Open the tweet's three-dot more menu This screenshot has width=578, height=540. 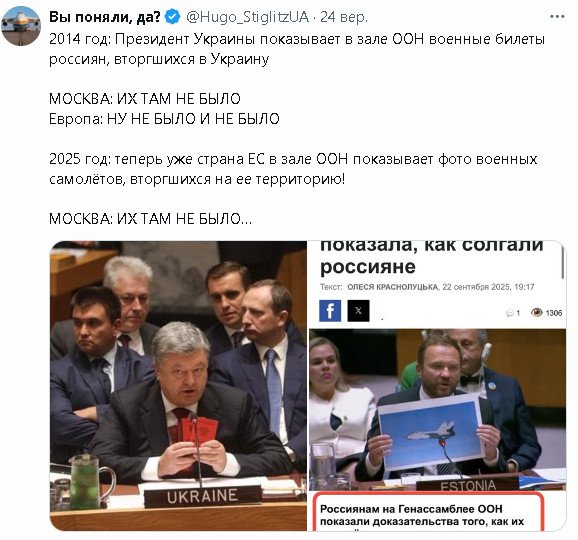coord(557,17)
